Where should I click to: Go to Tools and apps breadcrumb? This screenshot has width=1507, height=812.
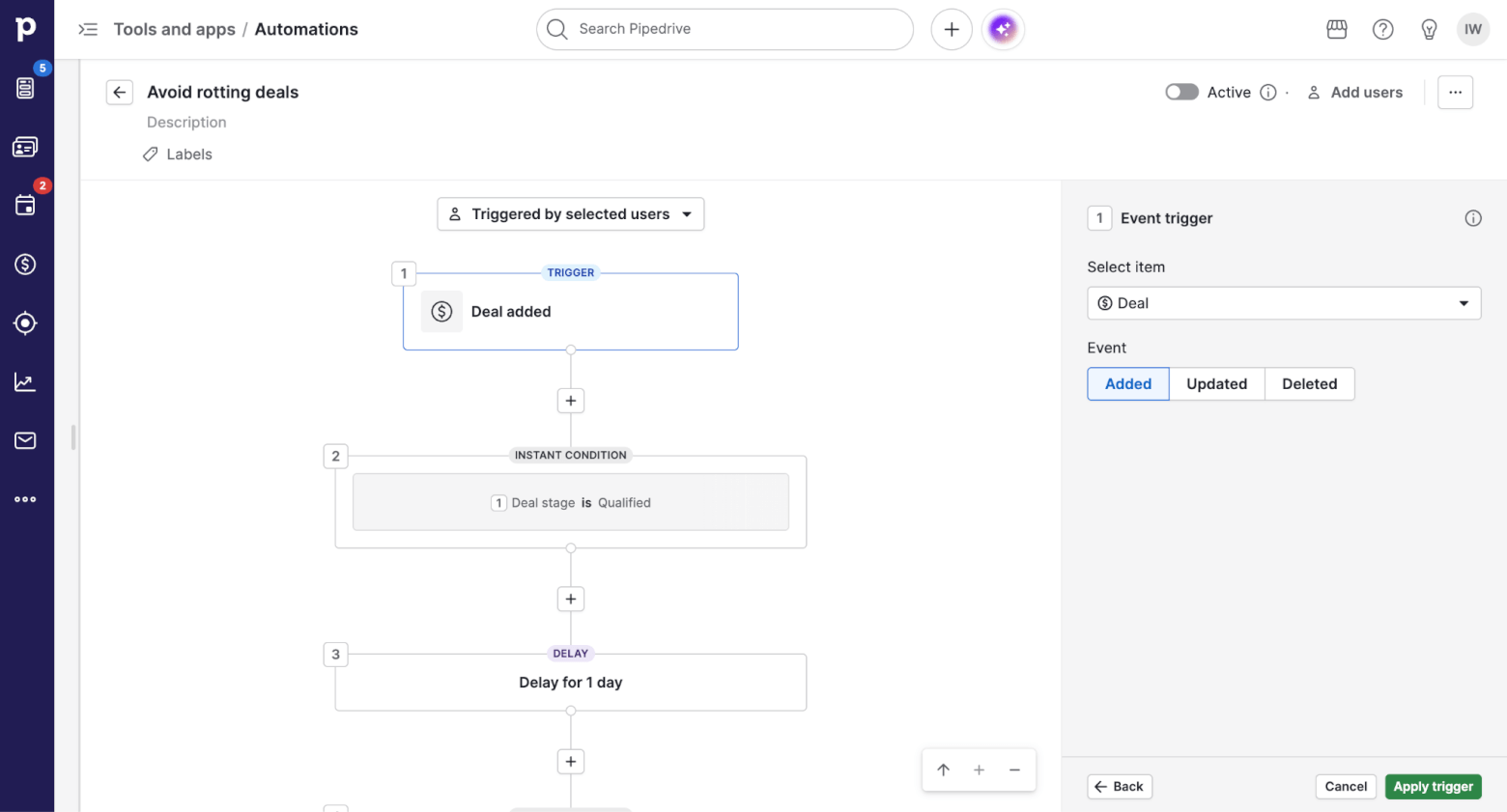(x=174, y=29)
